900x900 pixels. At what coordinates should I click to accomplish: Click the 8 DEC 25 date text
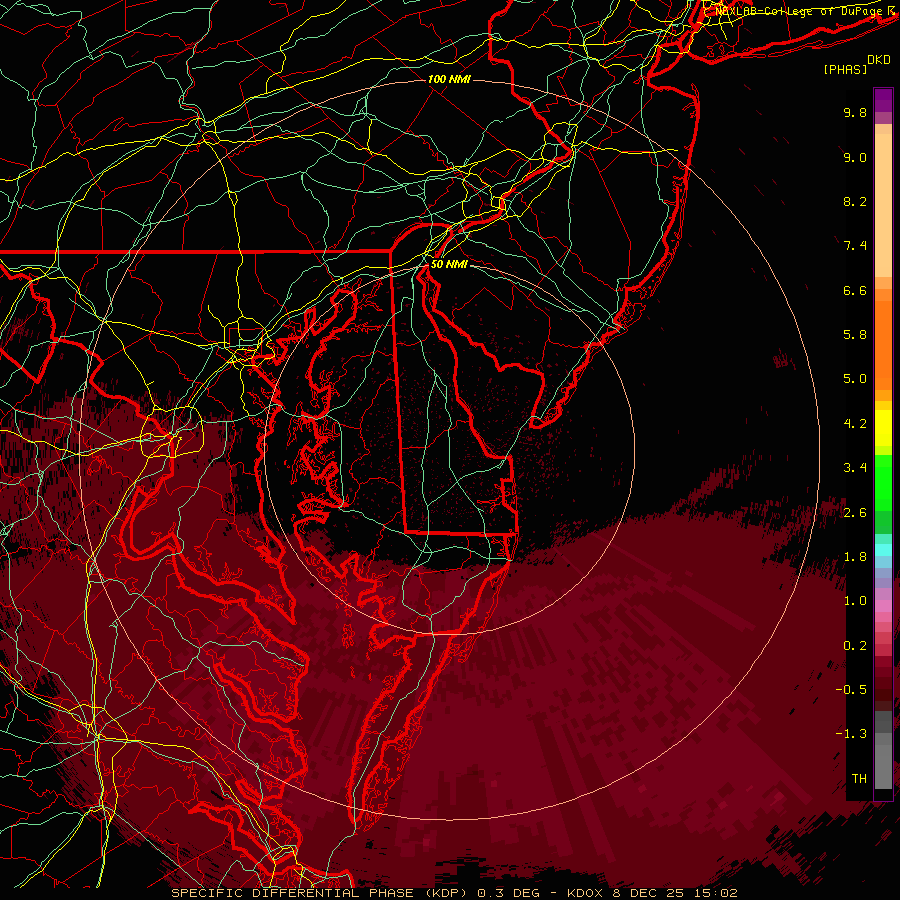click(649, 893)
